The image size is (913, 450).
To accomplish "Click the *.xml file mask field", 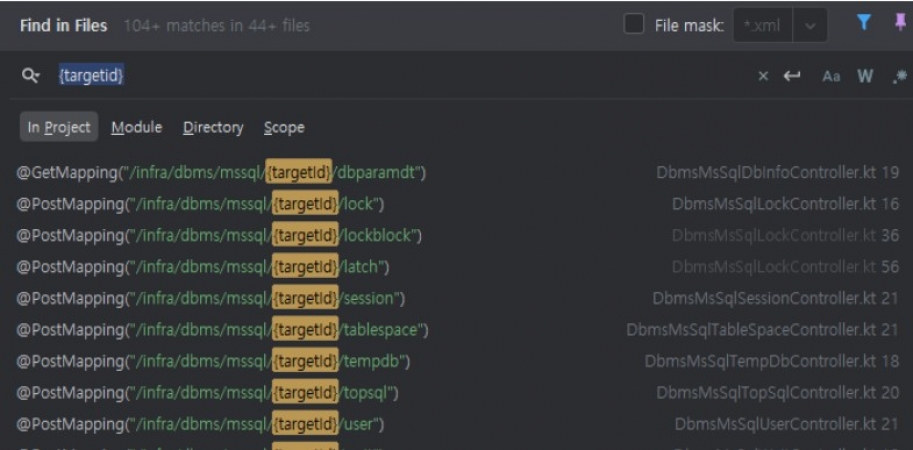I will click(x=762, y=26).
